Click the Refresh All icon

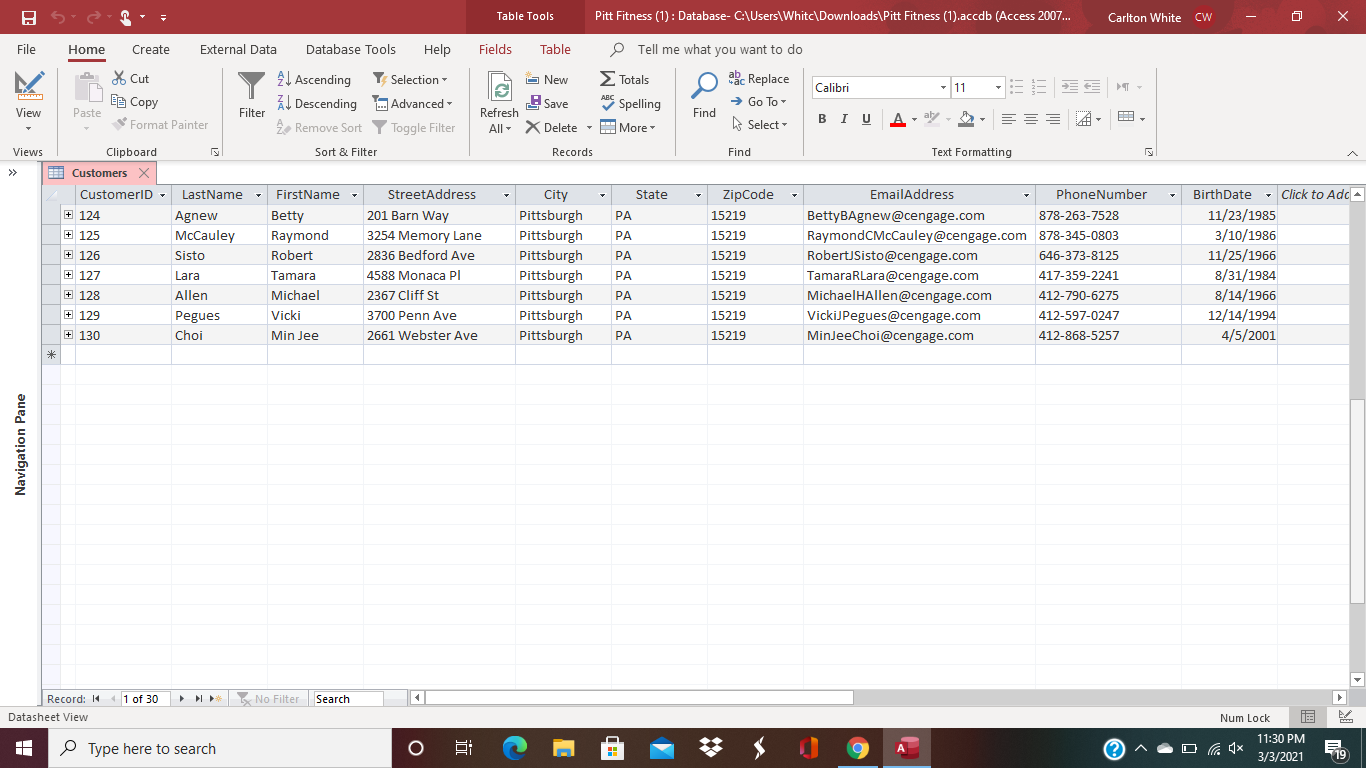point(498,90)
